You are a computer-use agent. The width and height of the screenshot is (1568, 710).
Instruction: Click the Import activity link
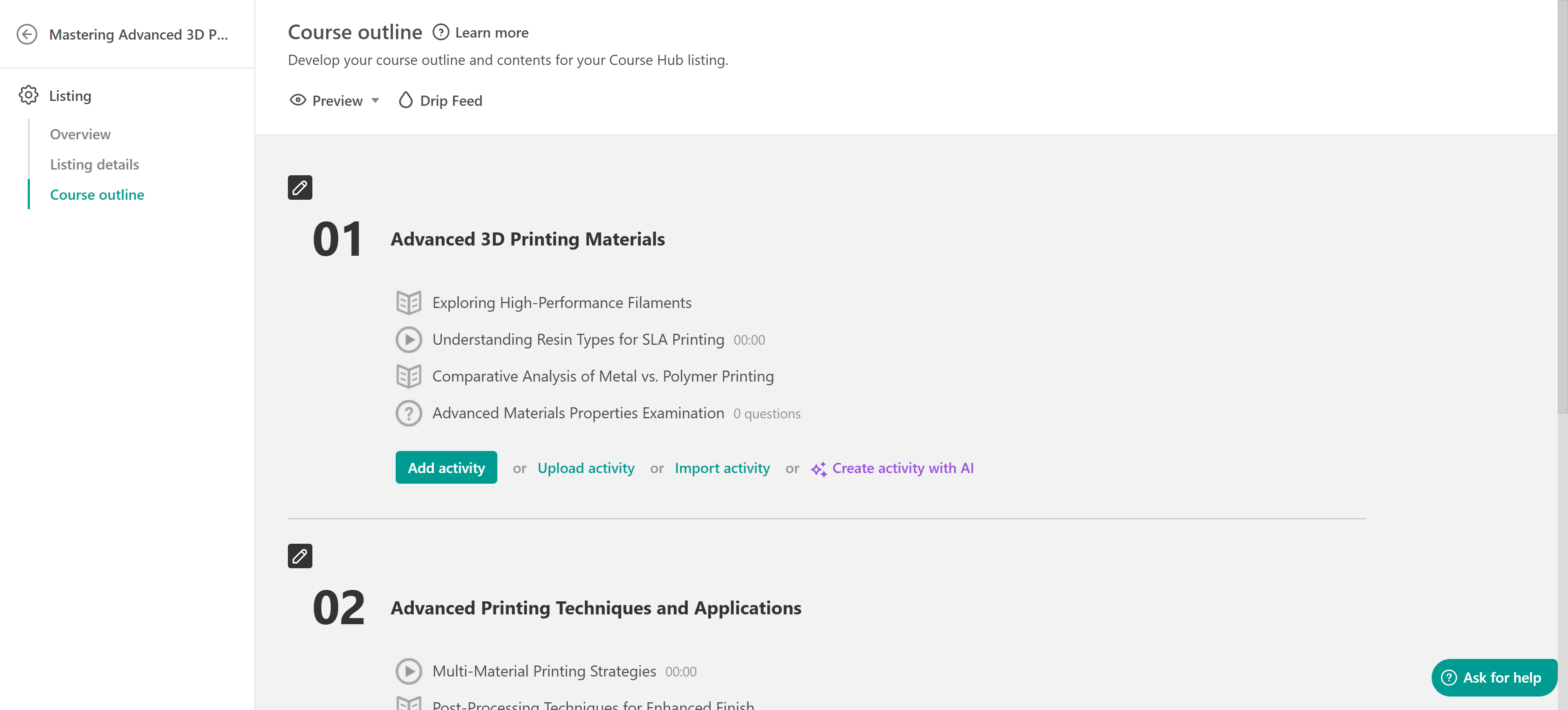pos(722,468)
